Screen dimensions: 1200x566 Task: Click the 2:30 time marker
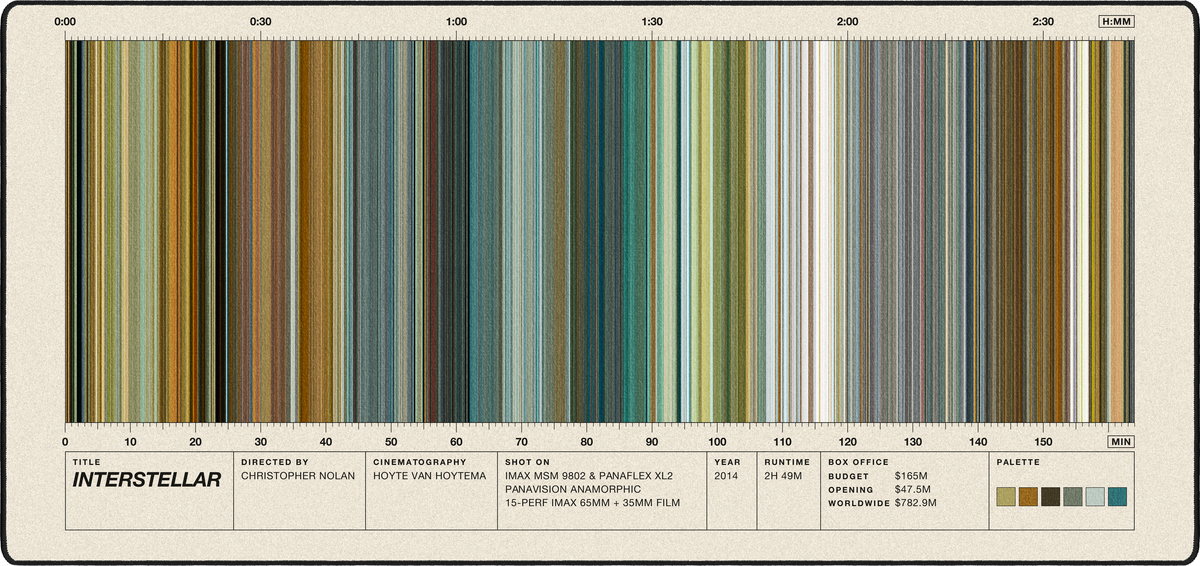1043,21
